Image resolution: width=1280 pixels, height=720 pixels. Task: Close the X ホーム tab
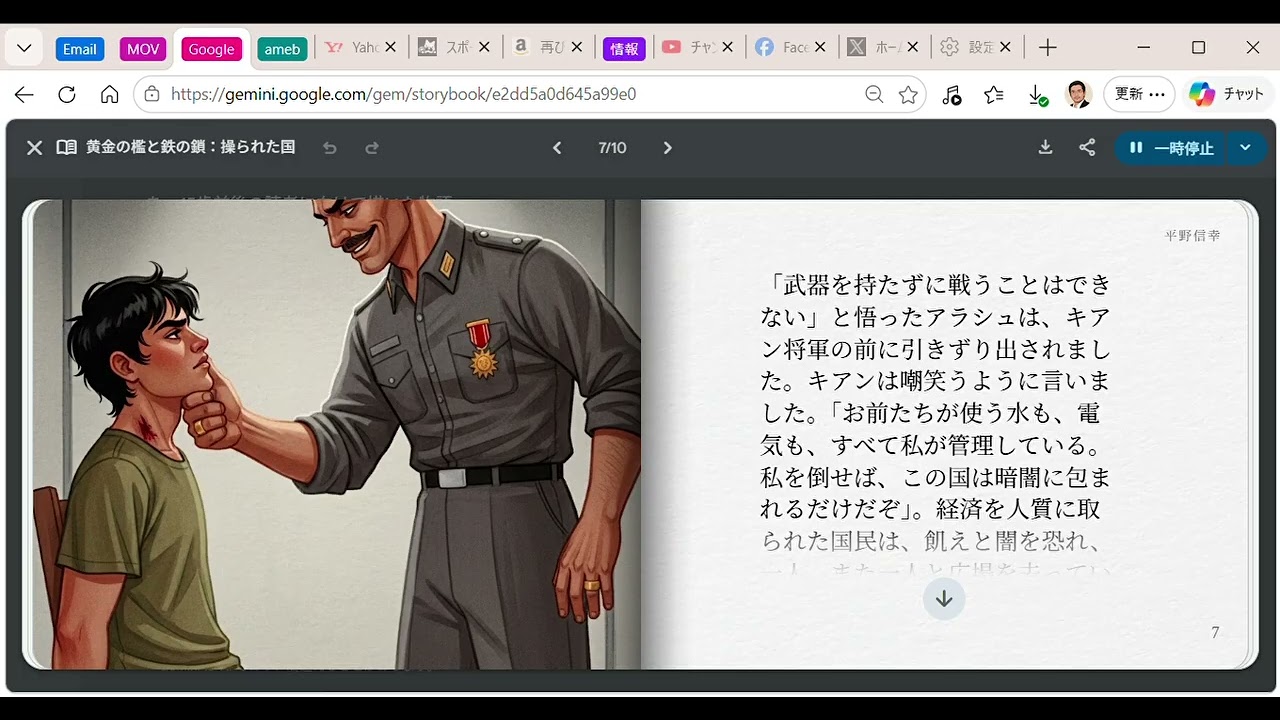click(x=912, y=47)
